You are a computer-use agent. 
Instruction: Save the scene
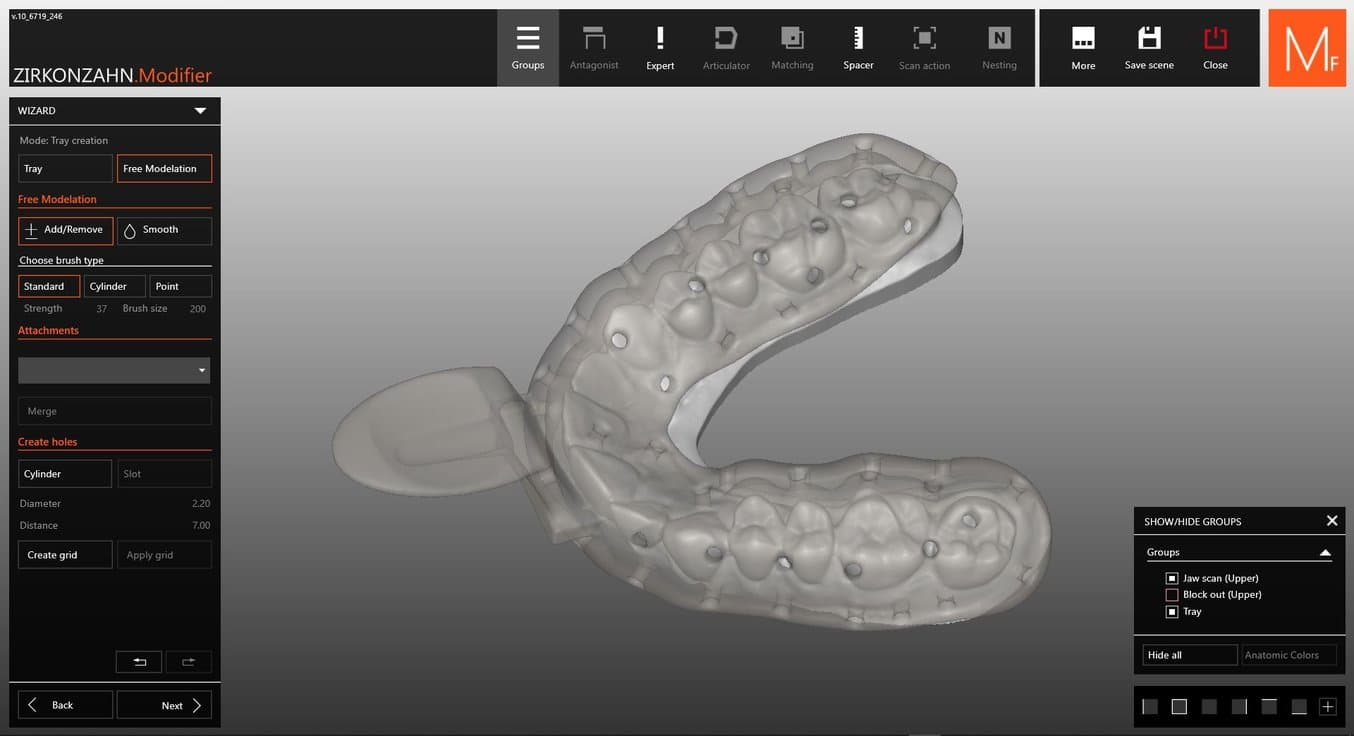click(1149, 48)
